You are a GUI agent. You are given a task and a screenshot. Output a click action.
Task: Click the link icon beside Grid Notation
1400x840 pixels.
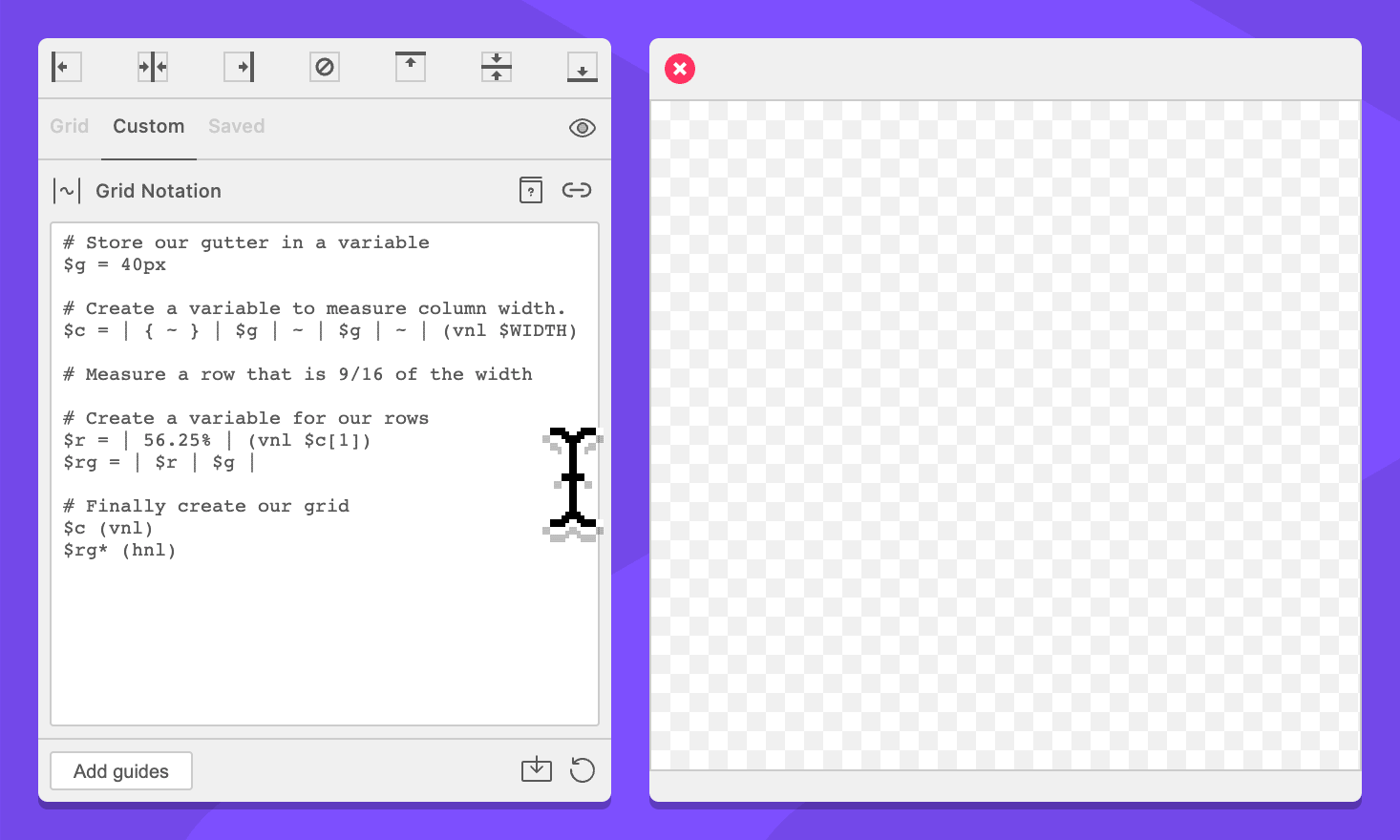tap(577, 190)
